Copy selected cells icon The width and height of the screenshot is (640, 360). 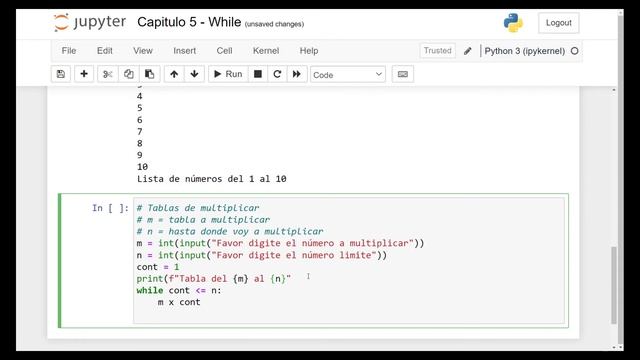click(x=129, y=74)
